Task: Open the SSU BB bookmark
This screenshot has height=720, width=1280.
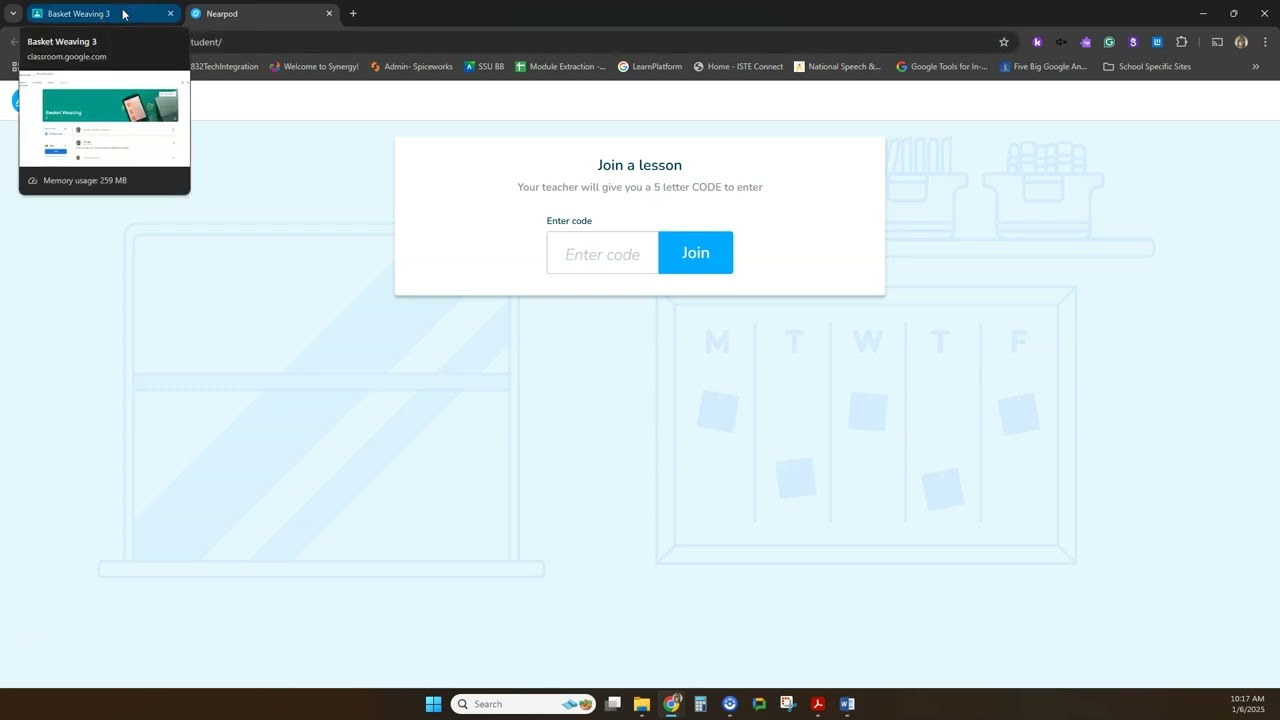Action: click(x=484, y=67)
